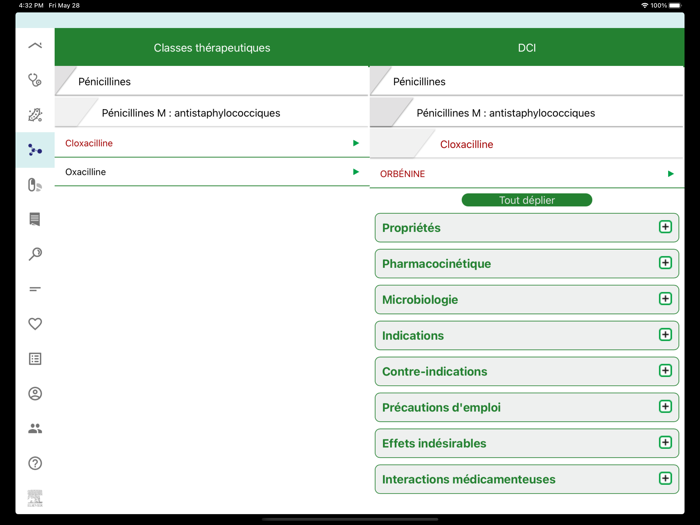This screenshot has width=700, height=525.
Task: Open the people/group icon
Action: click(35, 429)
